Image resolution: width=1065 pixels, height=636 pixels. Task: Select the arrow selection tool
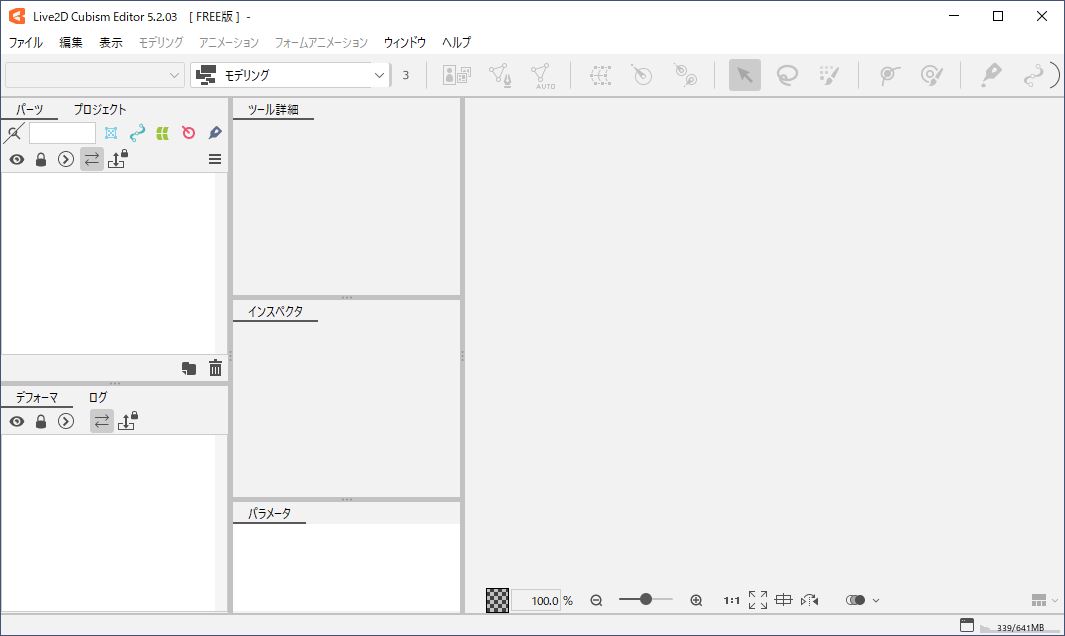744,75
